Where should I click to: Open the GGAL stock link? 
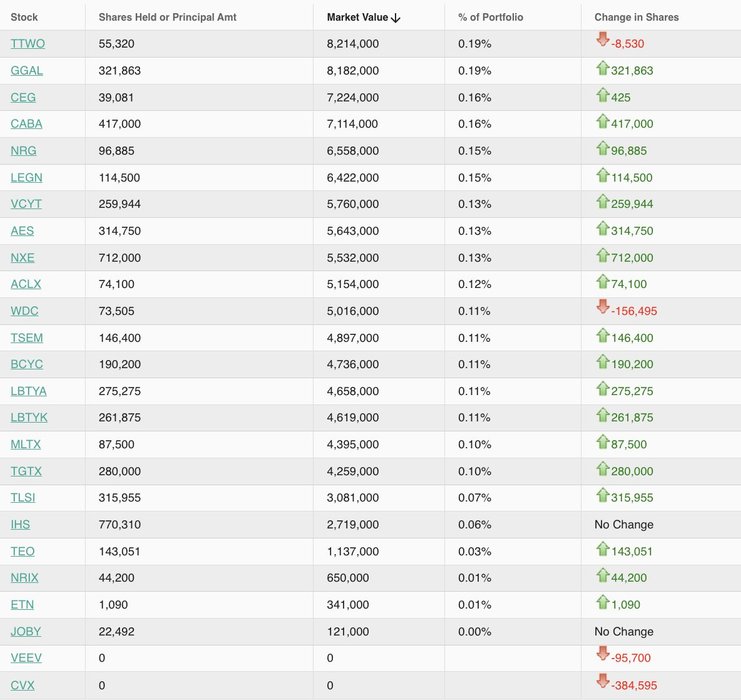(26, 70)
